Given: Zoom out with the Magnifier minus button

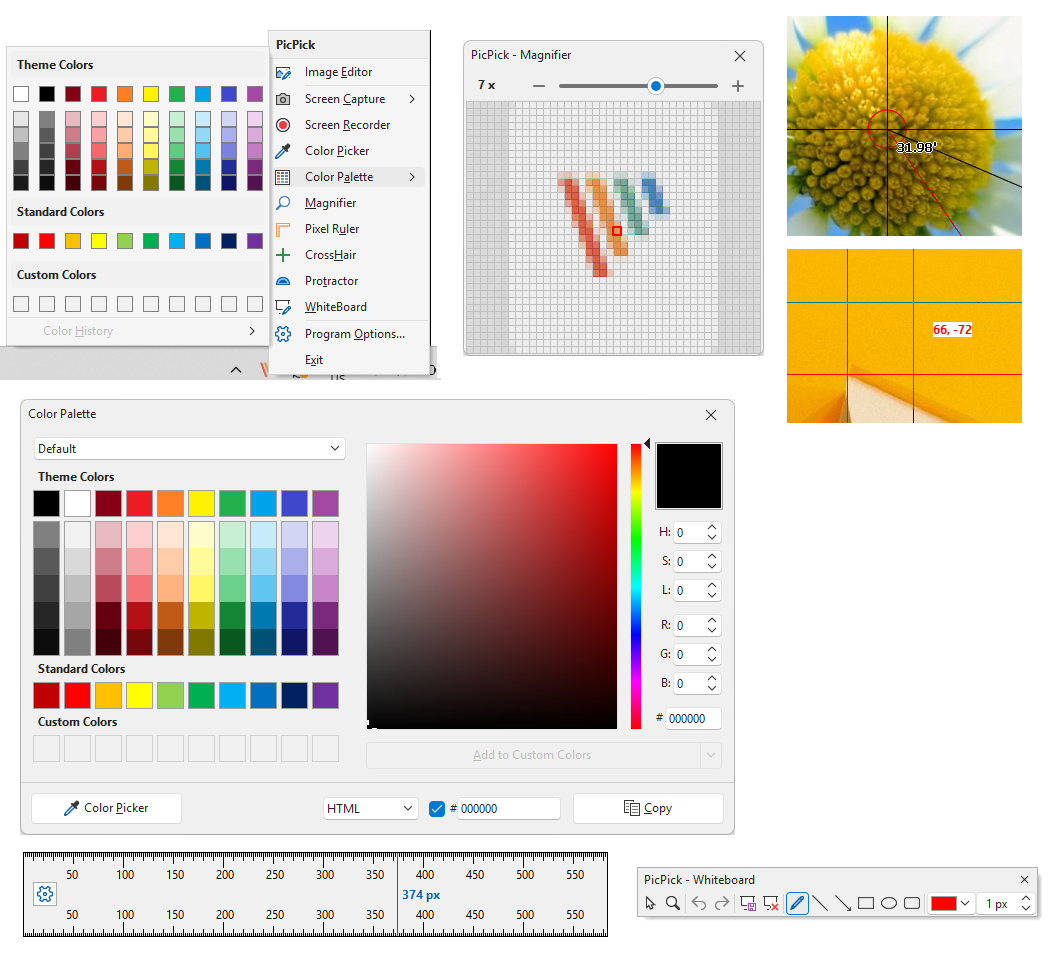Looking at the screenshot, I should coord(538,86).
